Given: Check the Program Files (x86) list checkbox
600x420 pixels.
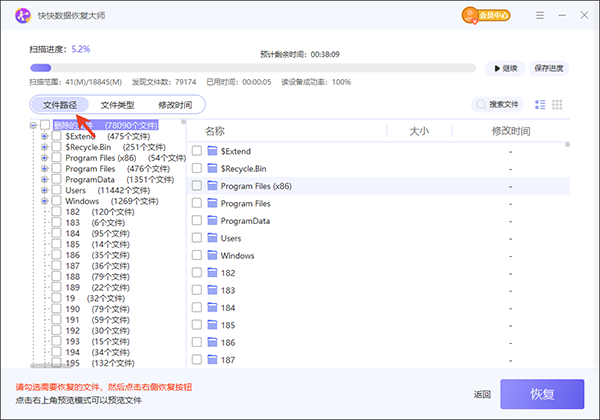Looking at the screenshot, I should (x=197, y=186).
